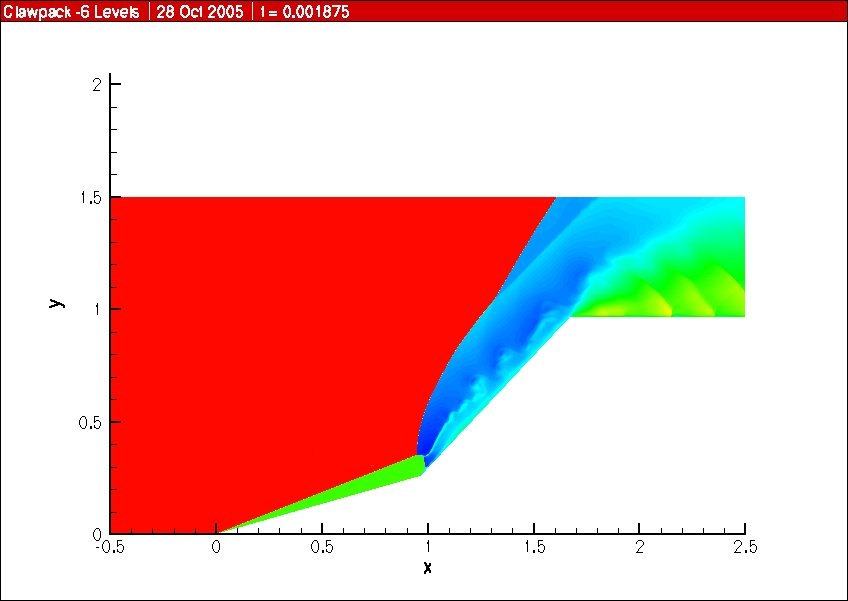
Task: Click the x-axis tick label 1.5
Action: tap(534, 547)
